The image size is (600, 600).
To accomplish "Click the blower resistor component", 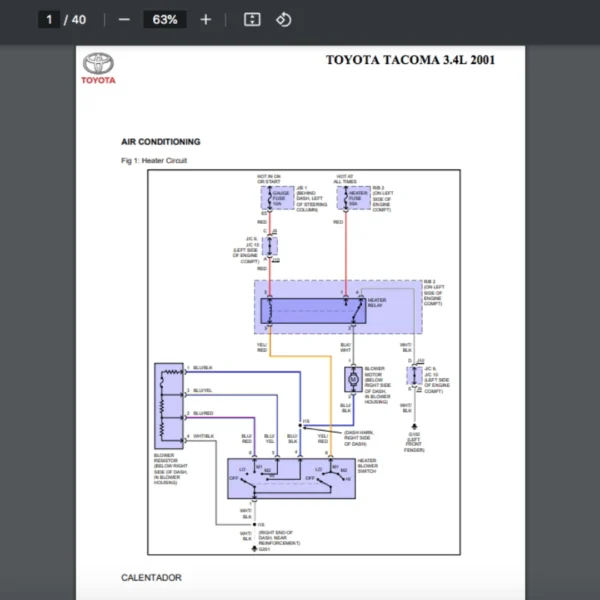I will (170, 405).
